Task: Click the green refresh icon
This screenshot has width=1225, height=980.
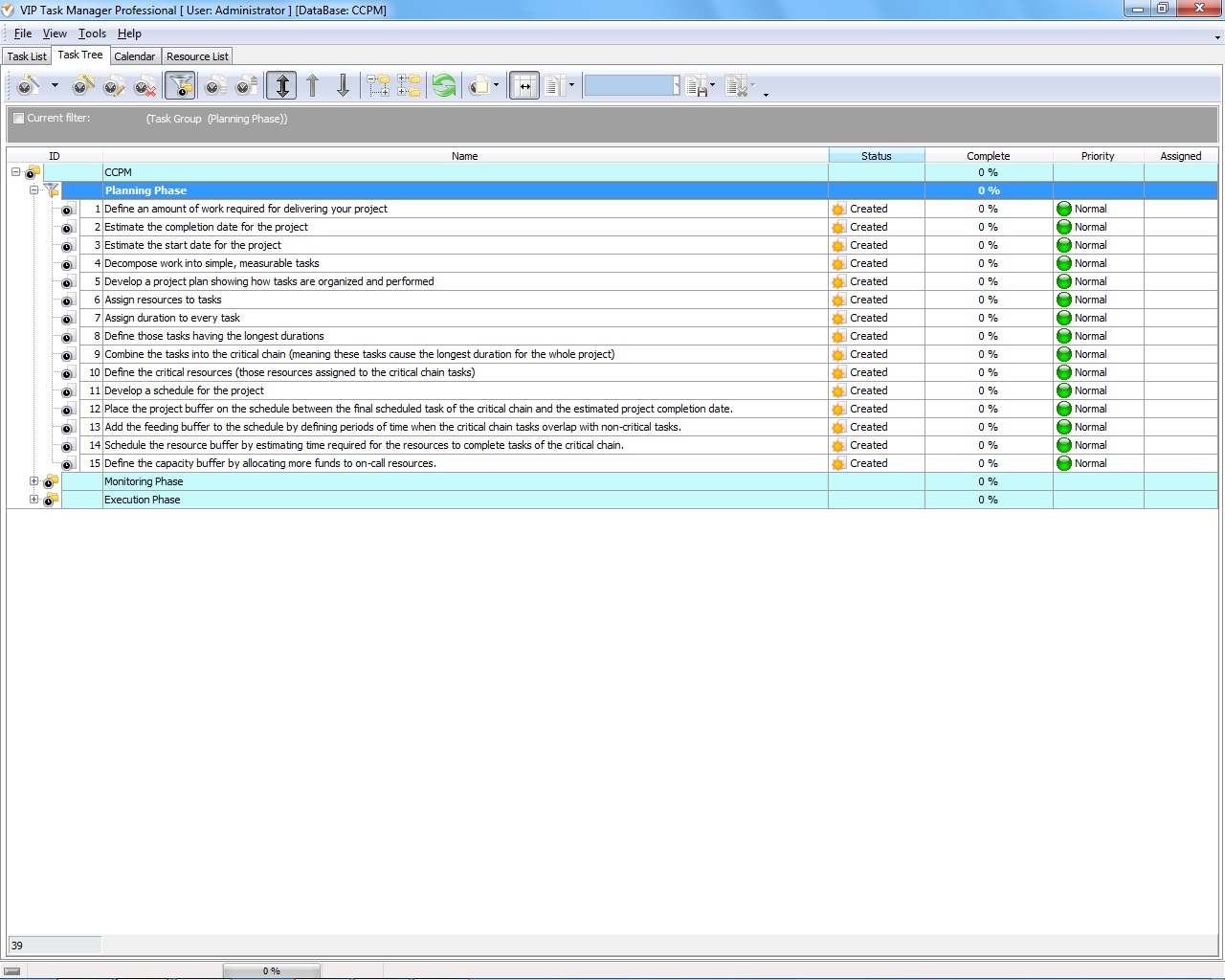Action: click(x=443, y=87)
